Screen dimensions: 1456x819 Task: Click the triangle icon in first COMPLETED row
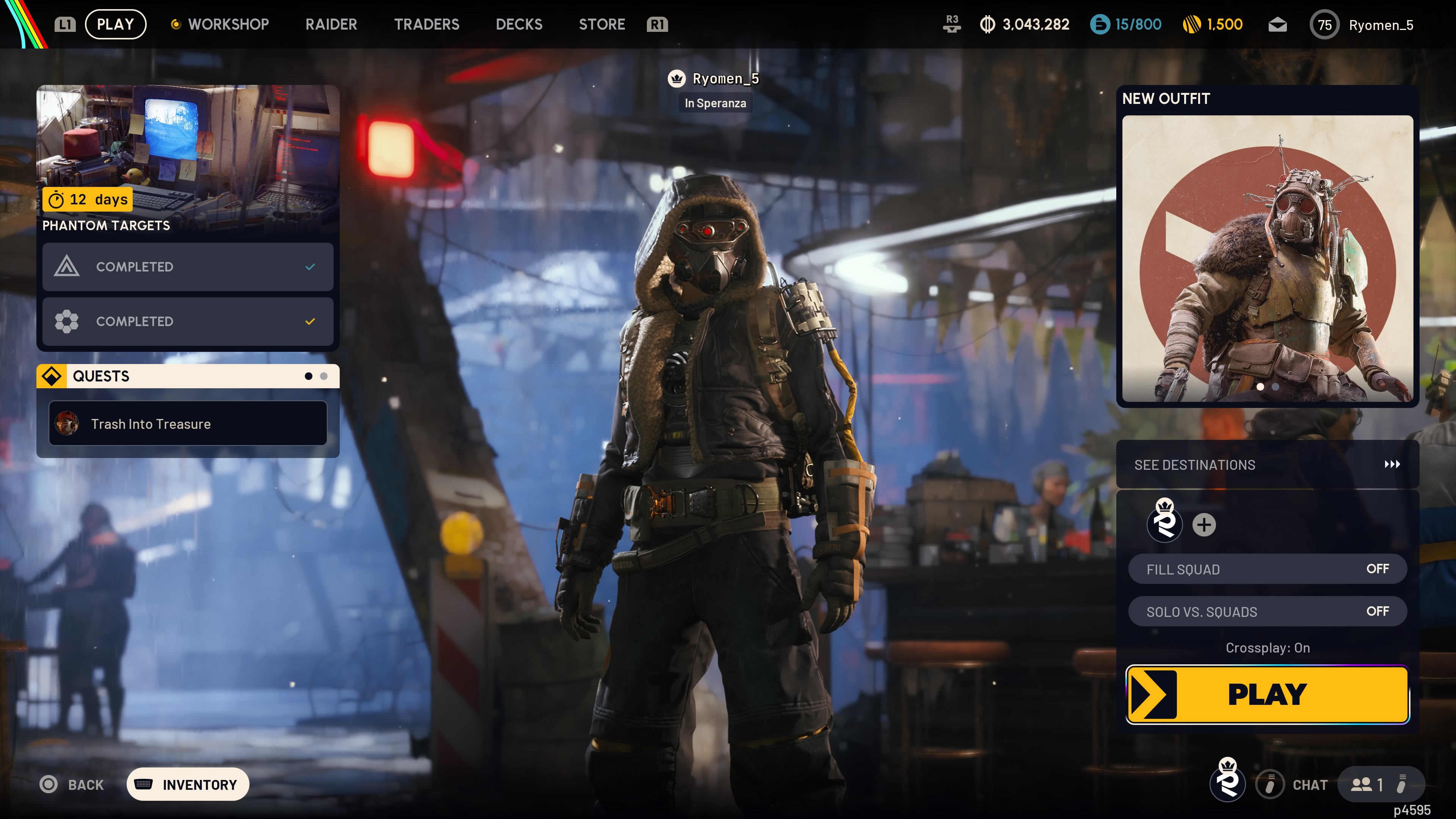pyautogui.click(x=67, y=266)
